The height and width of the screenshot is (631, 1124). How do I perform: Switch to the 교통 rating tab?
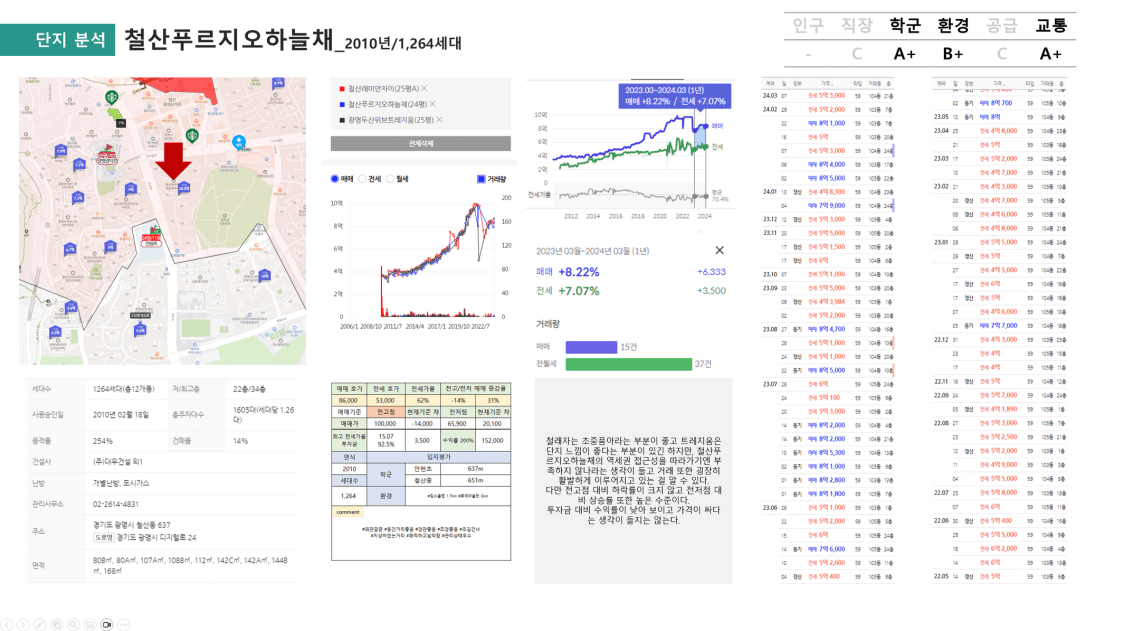click(x=1051, y=26)
